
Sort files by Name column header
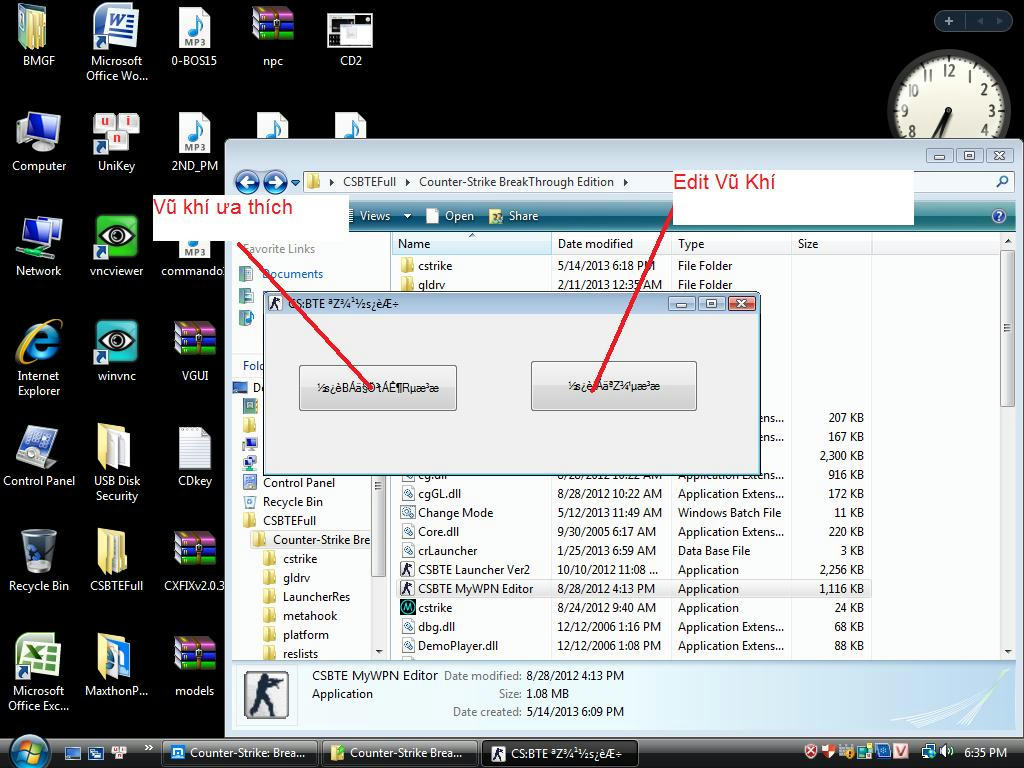click(x=472, y=244)
